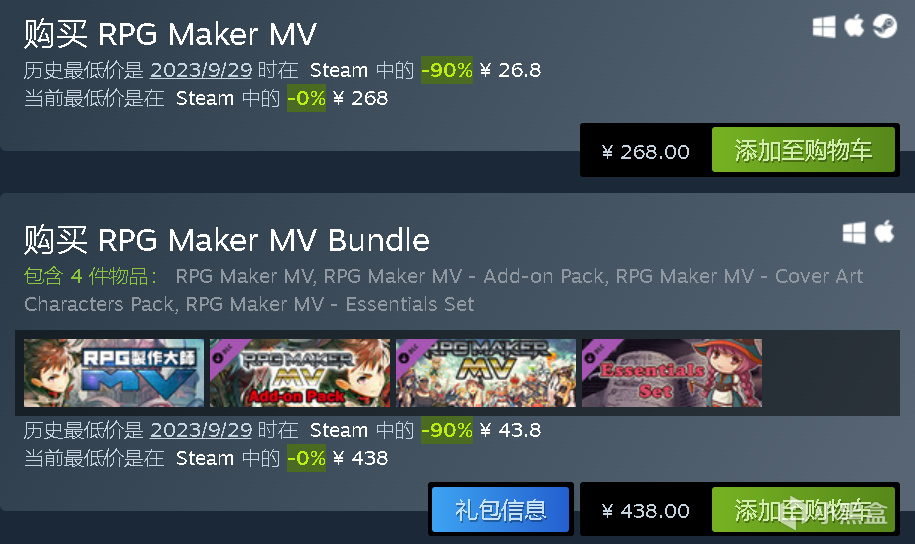The height and width of the screenshot is (544, 915).
Task: Open the 礼包信息 bundle info button
Action: click(x=501, y=510)
